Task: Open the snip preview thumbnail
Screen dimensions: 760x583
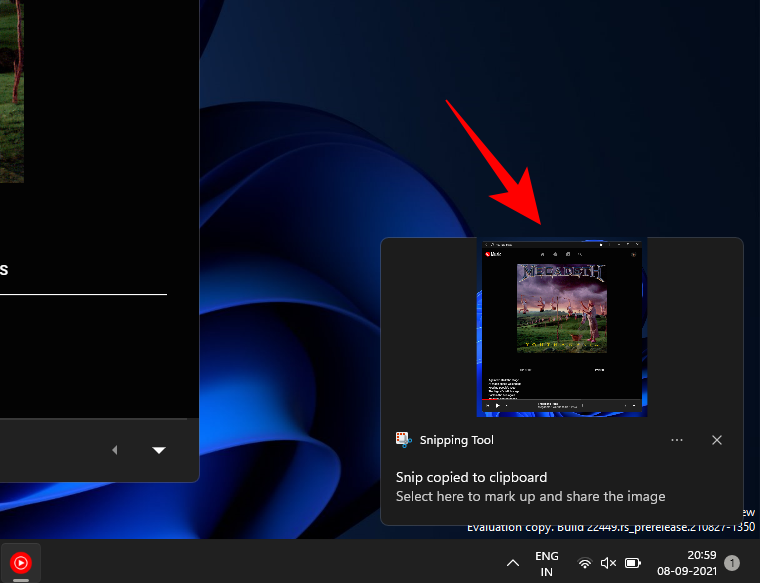Action: click(x=561, y=327)
